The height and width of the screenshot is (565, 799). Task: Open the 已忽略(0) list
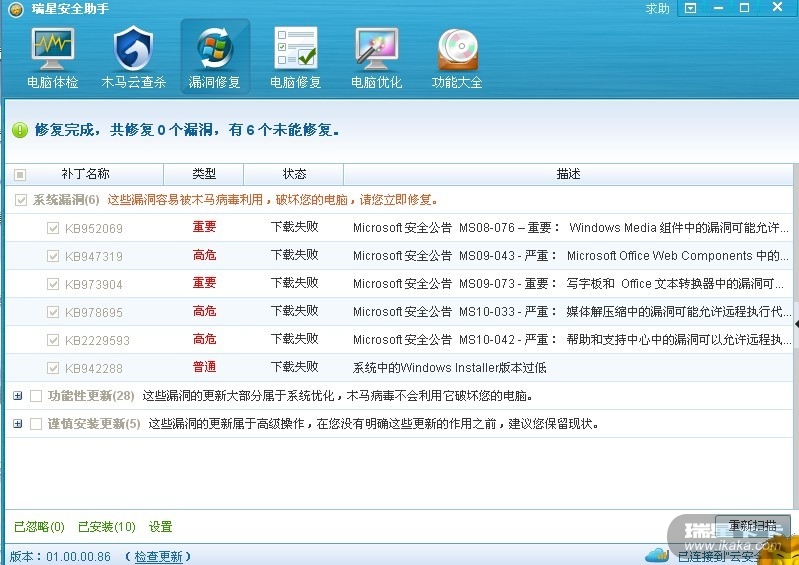[39, 527]
